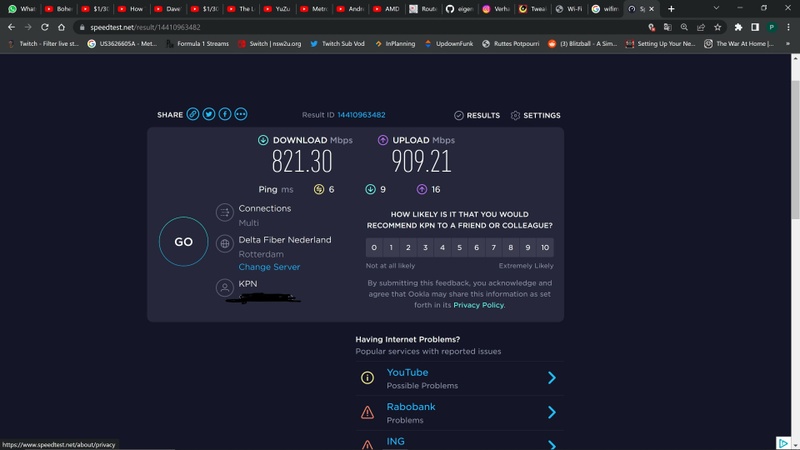Copy the result link via Share link icon

point(192,114)
